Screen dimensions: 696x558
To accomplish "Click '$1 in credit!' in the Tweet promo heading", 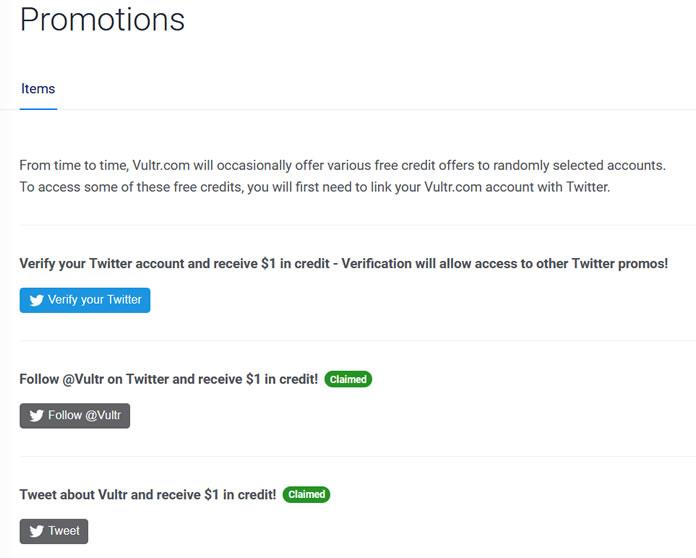I will tap(240, 495).
